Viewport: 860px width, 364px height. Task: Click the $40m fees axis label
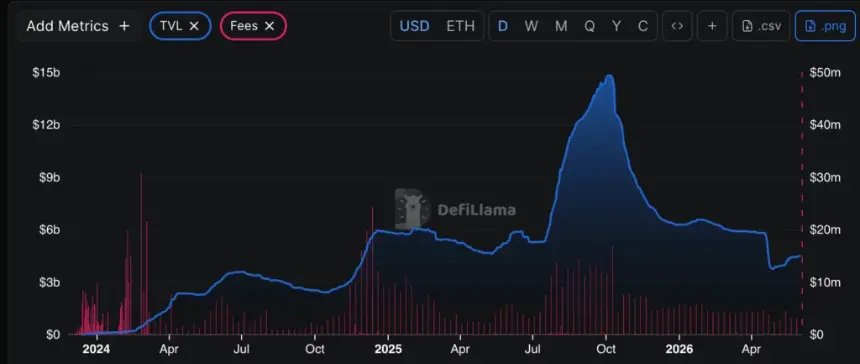click(x=825, y=125)
